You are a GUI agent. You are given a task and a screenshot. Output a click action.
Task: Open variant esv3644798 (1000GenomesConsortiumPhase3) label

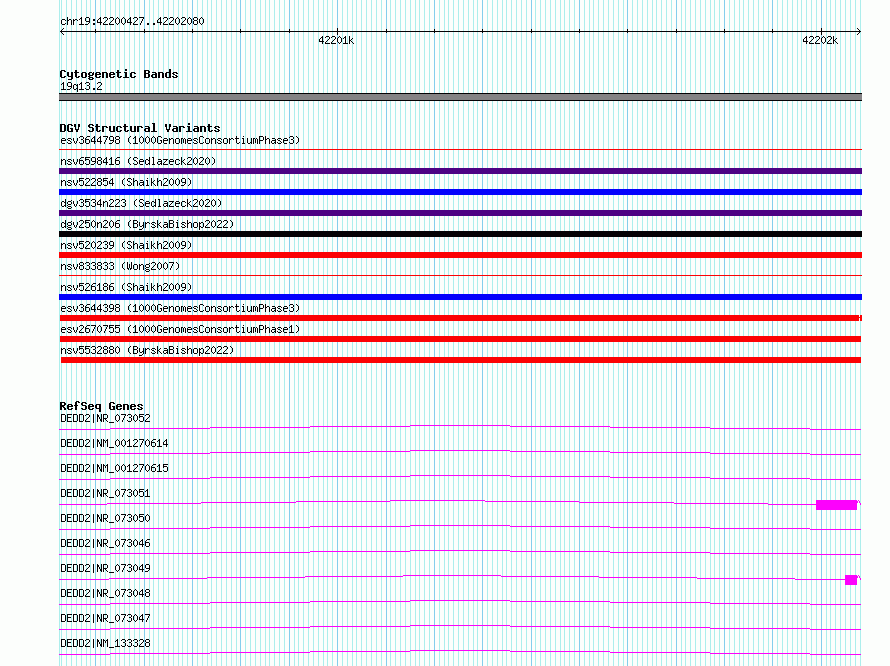(180, 140)
